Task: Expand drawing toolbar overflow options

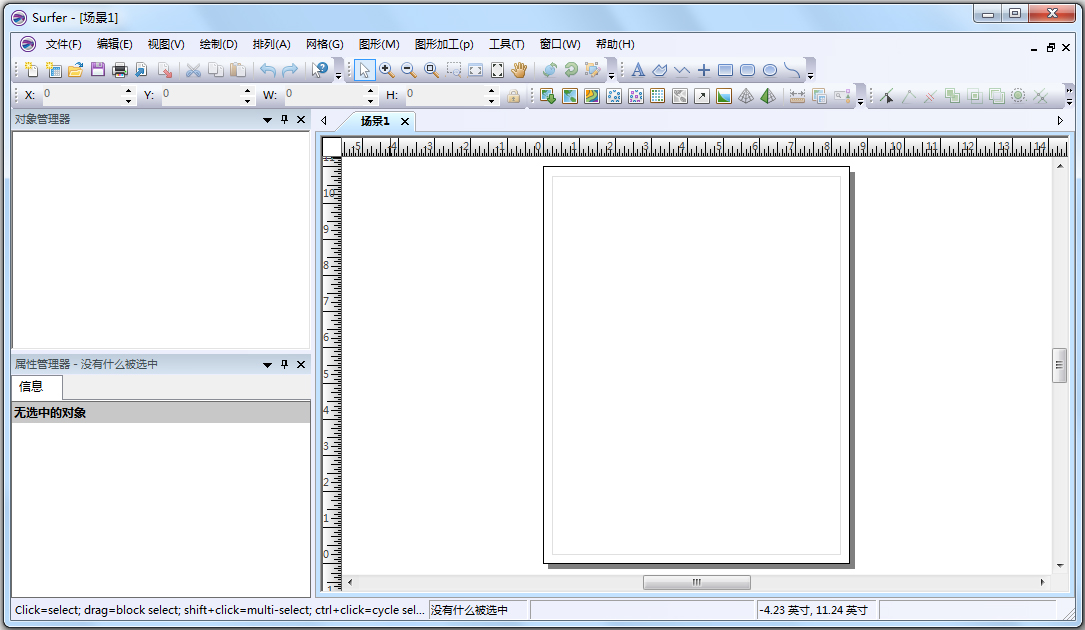Action: tap(810, 75)
